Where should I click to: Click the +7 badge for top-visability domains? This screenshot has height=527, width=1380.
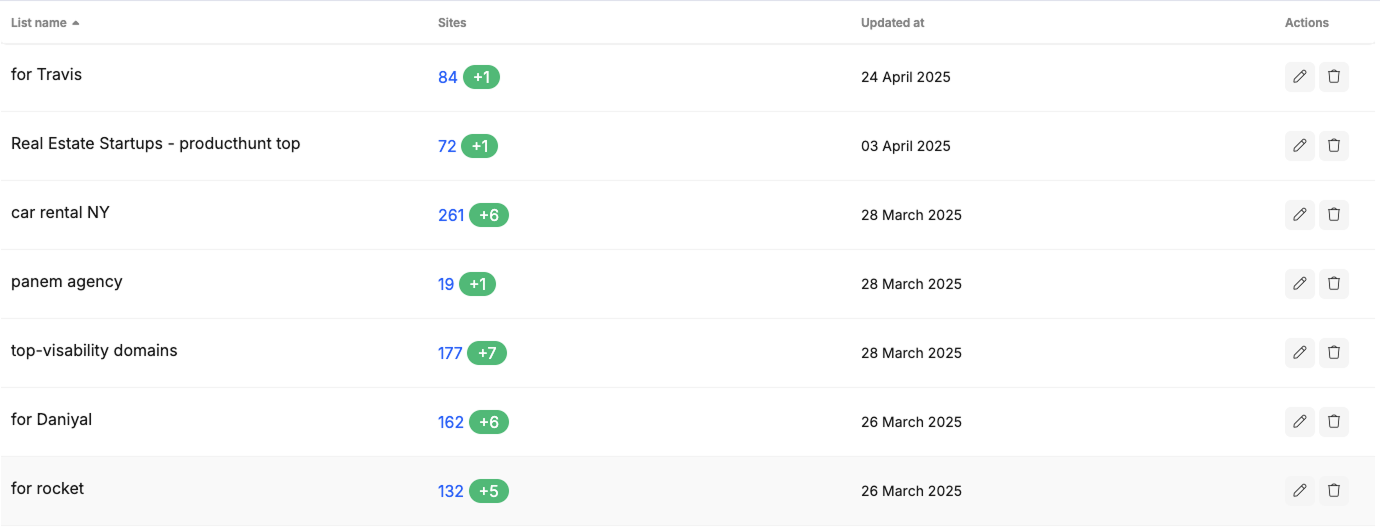[x=487, y=353]
